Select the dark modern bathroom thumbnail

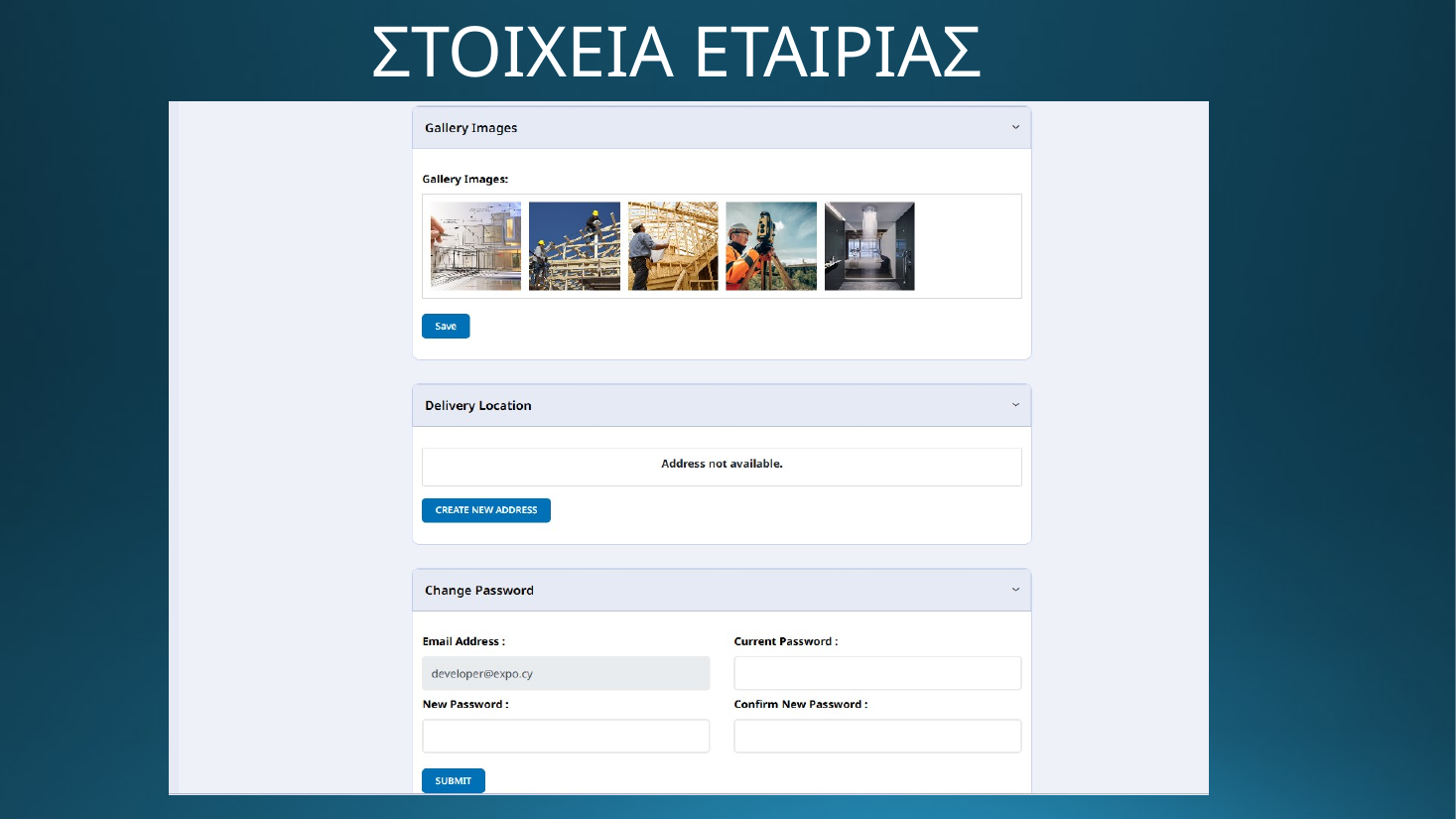pyautogui.click(x=869, y=246)
